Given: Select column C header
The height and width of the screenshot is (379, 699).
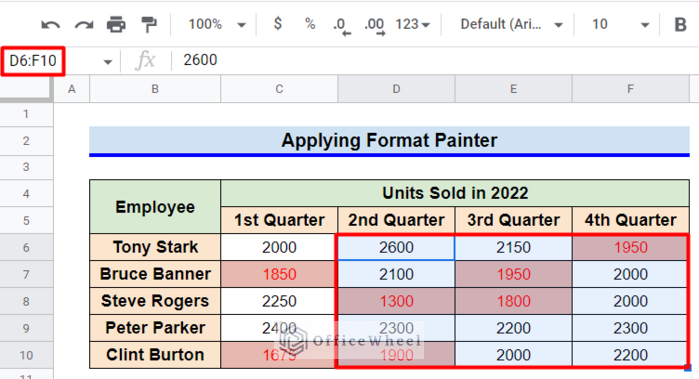Looking at the screenshot, I should click(x=279, y=89).
